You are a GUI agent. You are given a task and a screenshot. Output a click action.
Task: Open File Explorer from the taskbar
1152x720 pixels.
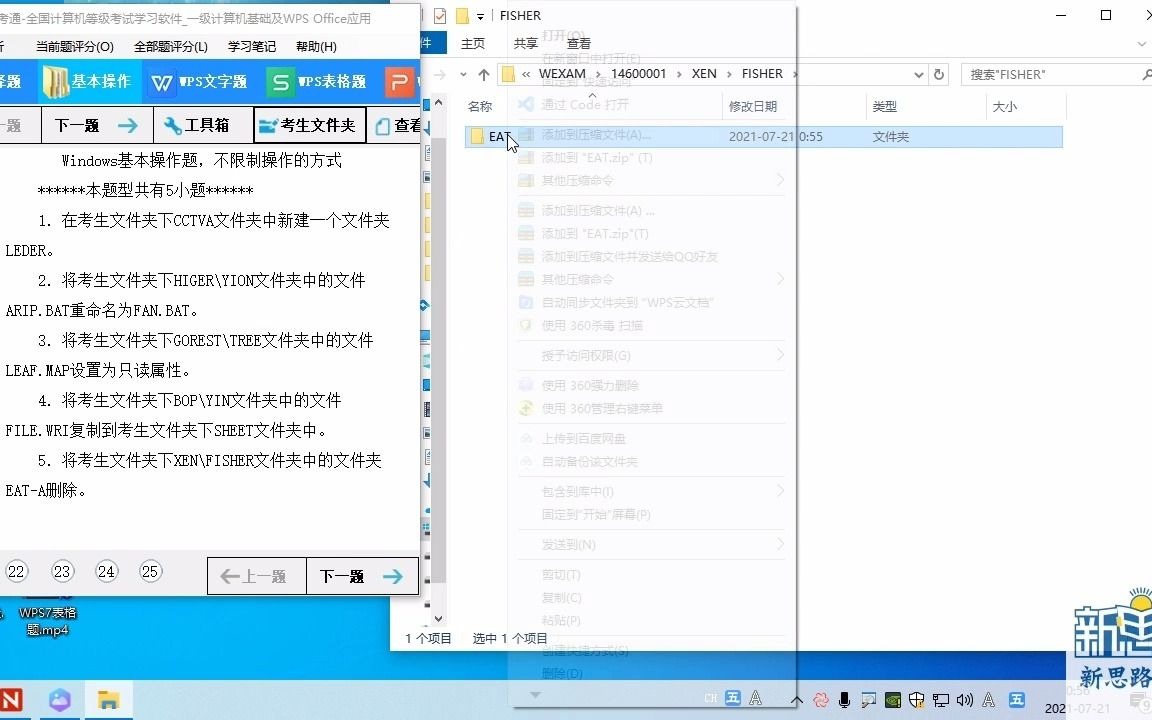click(x=108, y=700)
